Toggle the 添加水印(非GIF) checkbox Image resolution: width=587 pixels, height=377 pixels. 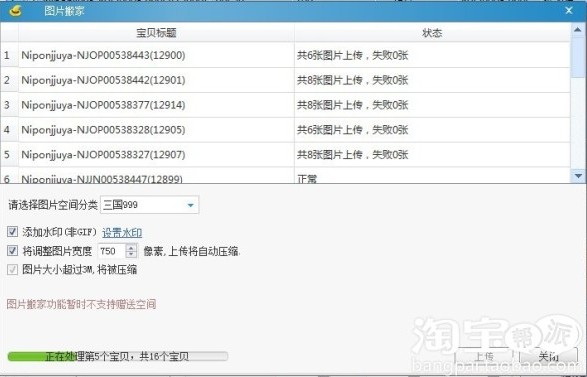[12, 232]
